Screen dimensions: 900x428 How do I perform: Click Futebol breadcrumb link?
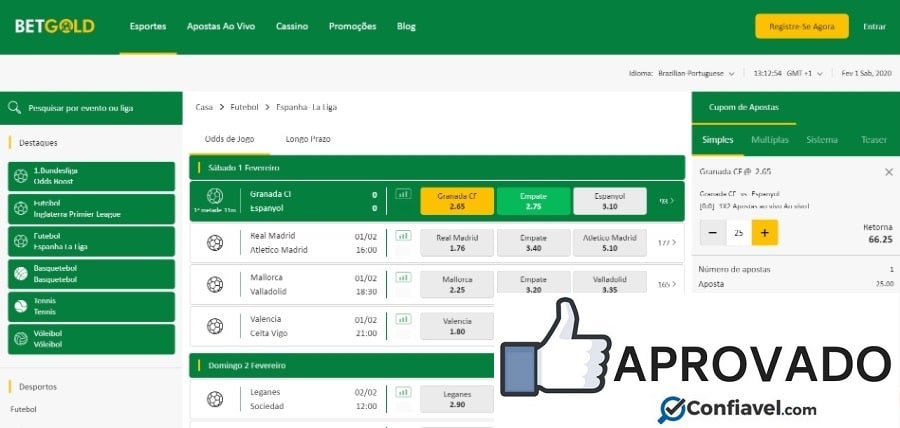click(x=244, y=107)
